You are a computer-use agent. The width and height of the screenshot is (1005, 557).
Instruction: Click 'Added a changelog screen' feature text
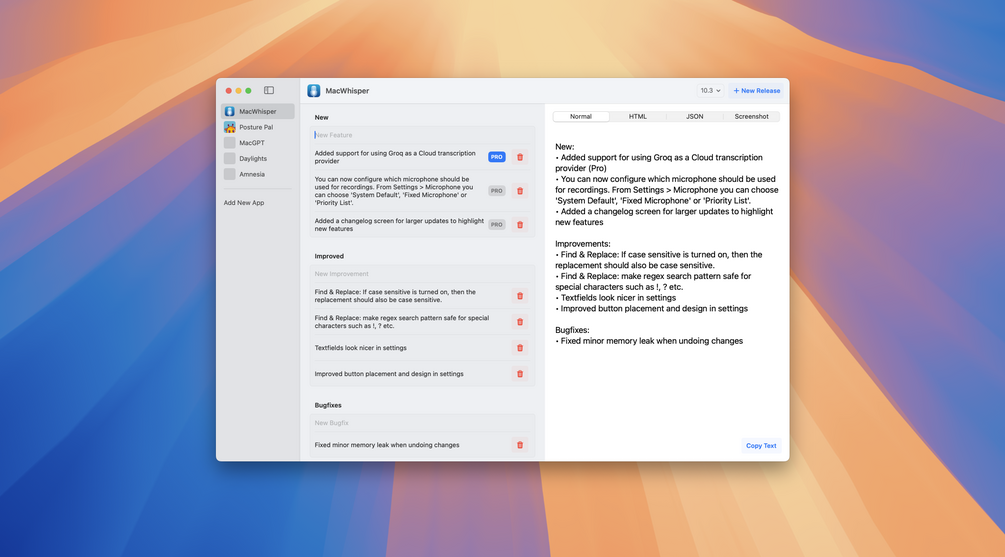tap(399, 225)
